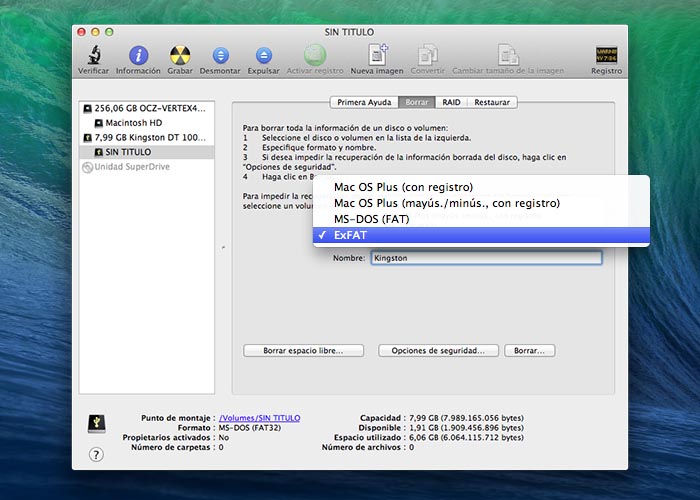The width and height of the screenshot is (700, 500).
Task: Click the Verificar microscope icon
Action: tap(94, 55)
